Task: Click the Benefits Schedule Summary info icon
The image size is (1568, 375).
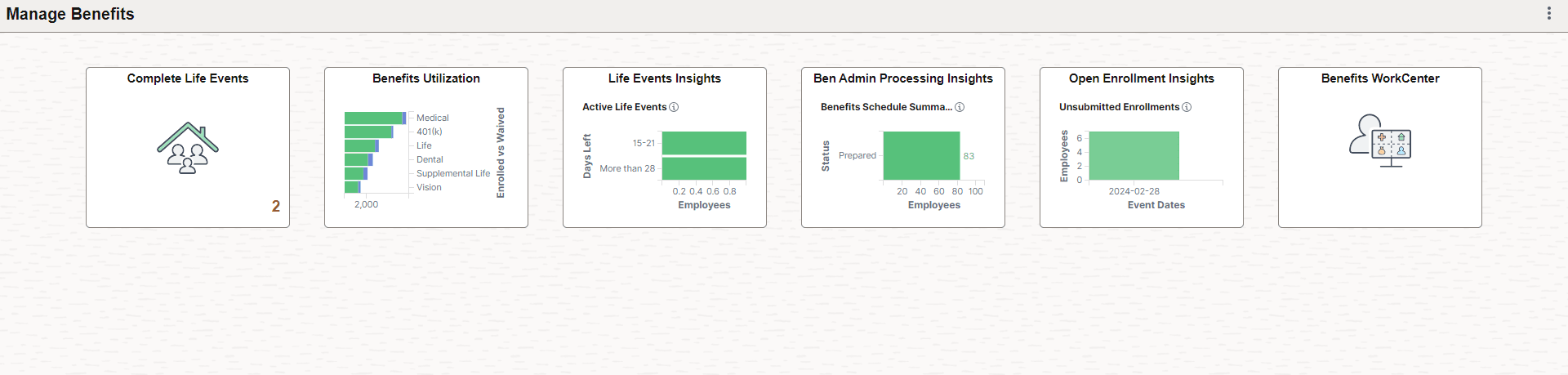Action: [x=960, y=107]
